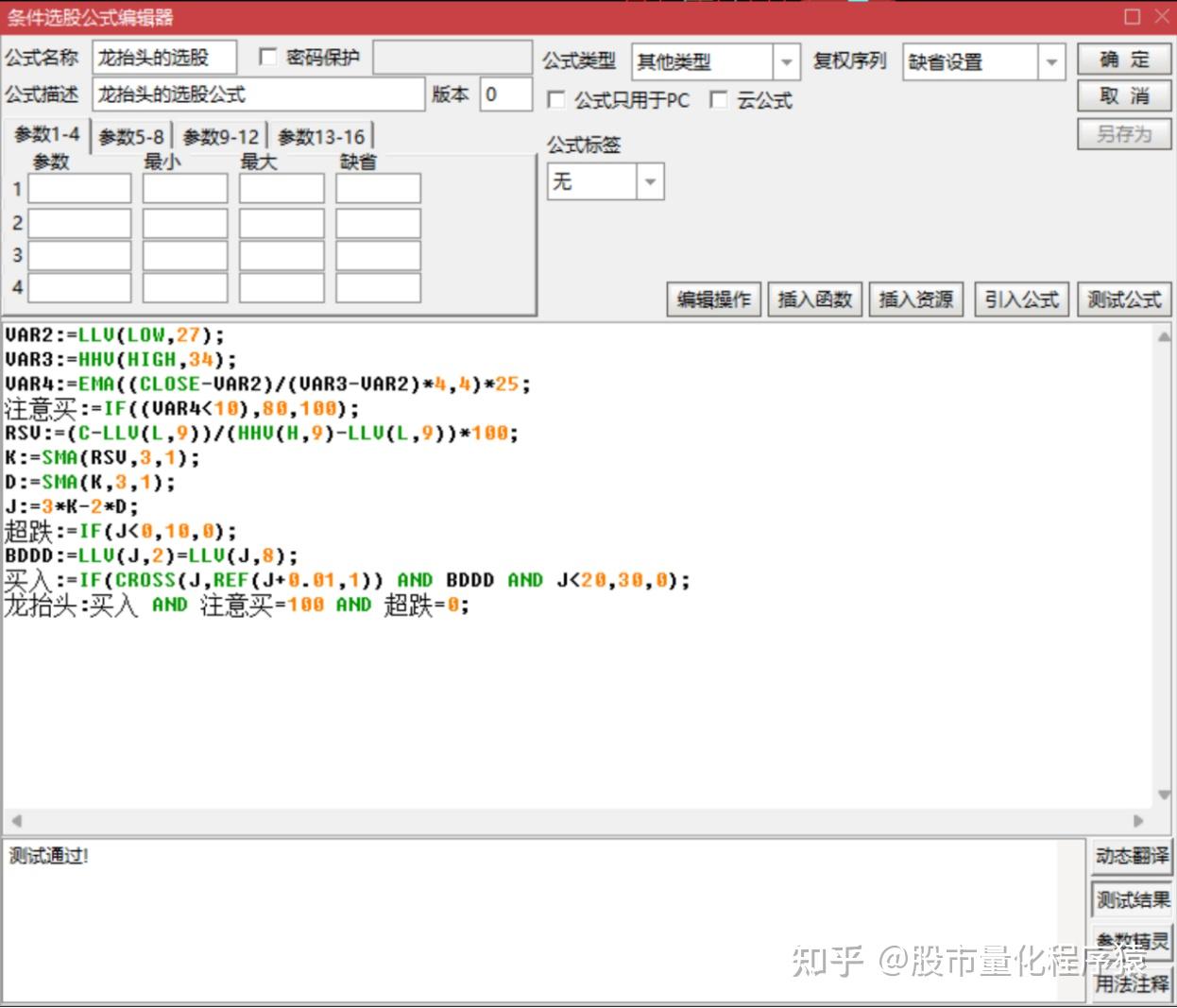Toggle the 云公式 checkbox

[719, 100]
